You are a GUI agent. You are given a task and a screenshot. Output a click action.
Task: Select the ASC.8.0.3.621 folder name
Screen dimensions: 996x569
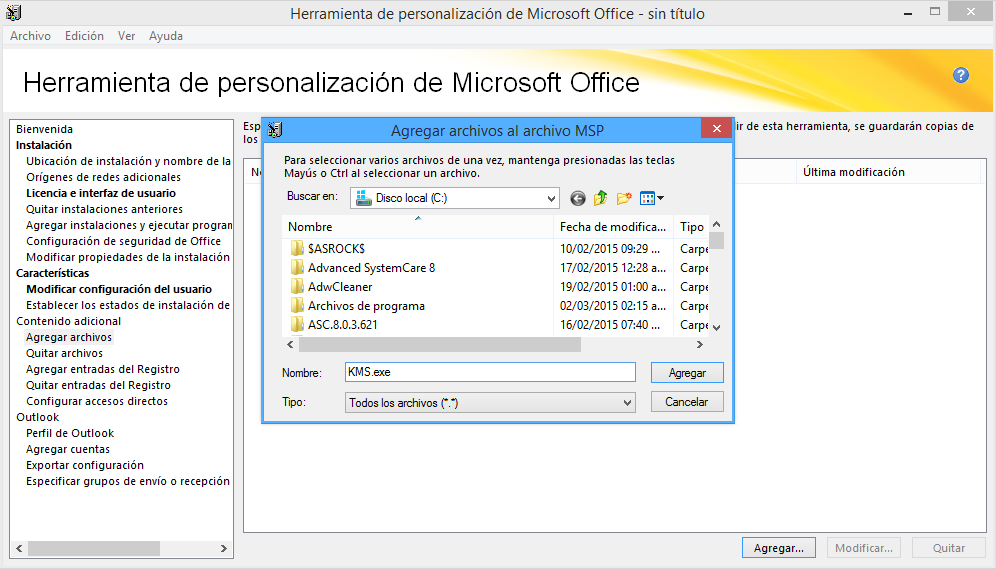[x=342, y=325]
